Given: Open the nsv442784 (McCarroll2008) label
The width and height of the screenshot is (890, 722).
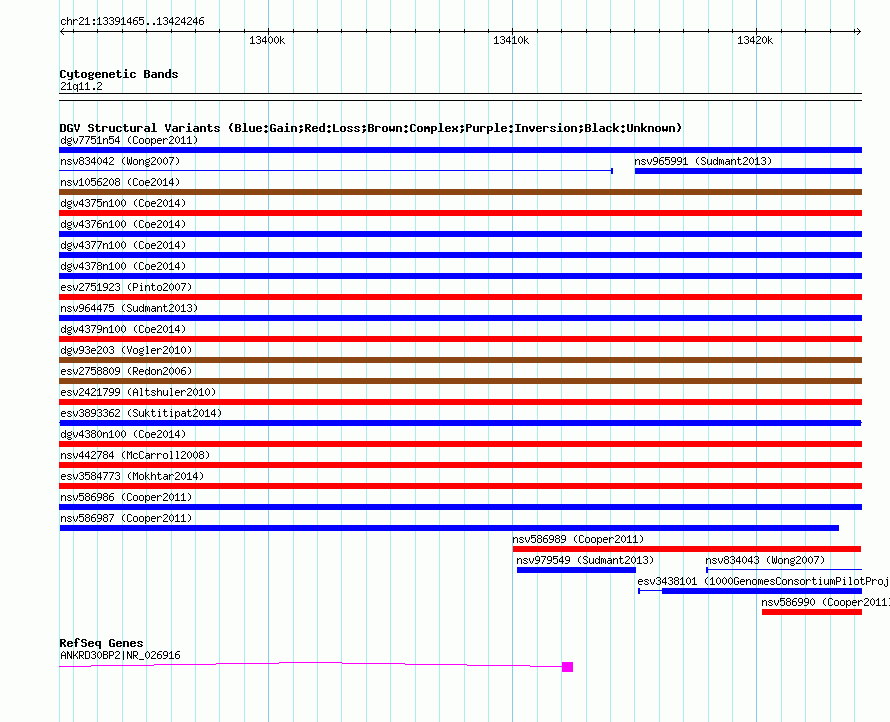Looking at the screenshot, I should [135, 455].
